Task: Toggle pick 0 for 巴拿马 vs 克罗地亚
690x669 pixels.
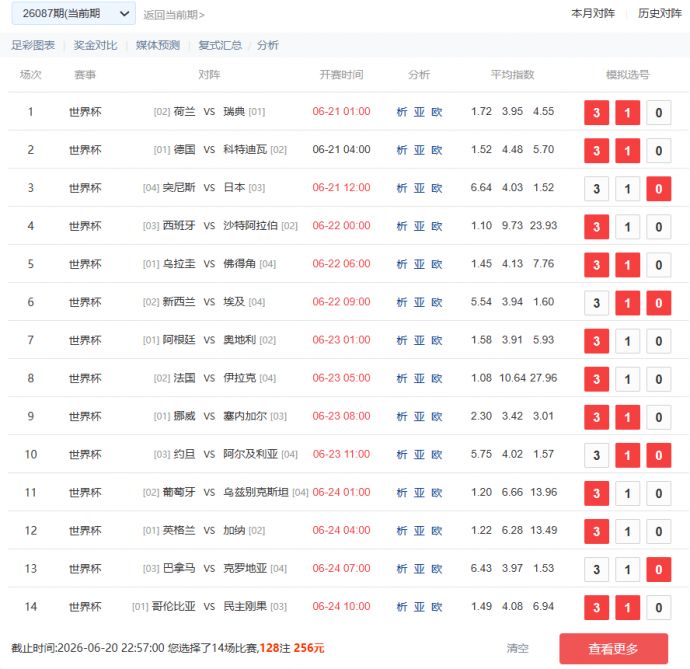Action: coord(659,570)
